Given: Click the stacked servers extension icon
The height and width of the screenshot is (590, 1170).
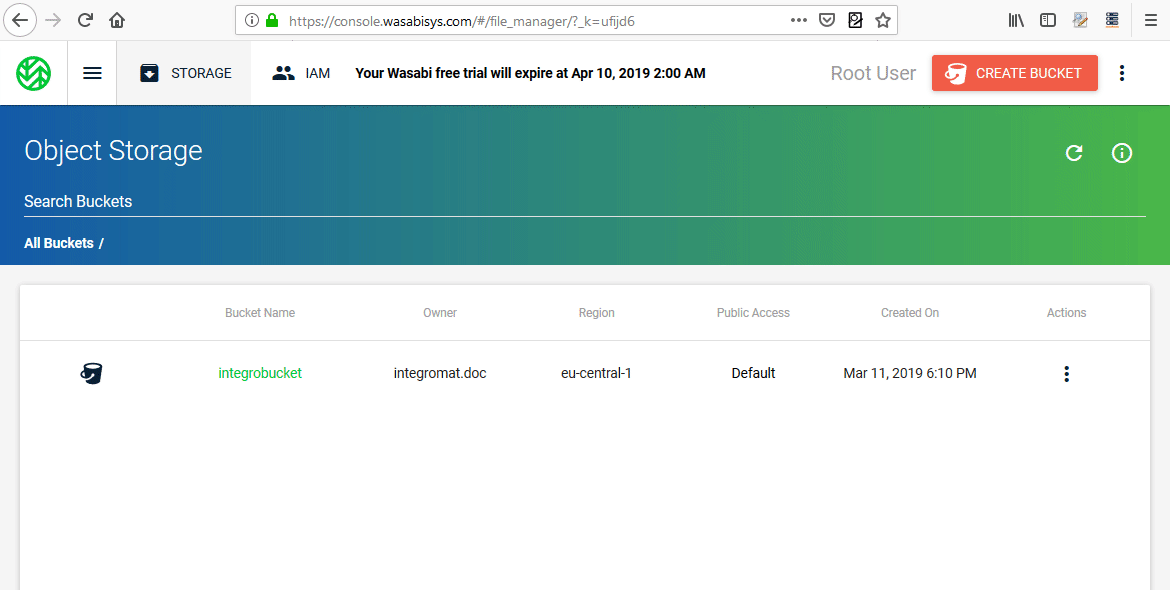Looking at the screenshot, I should tap(1112, 20).
